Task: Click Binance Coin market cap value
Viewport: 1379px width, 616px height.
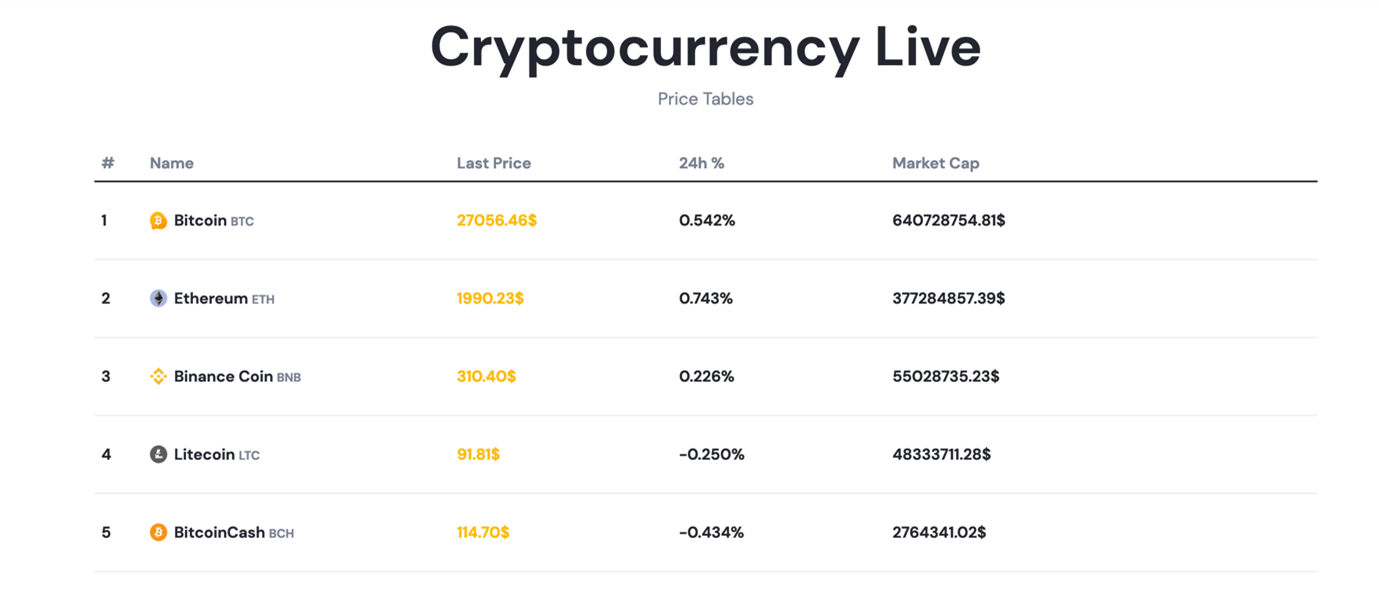Action: click(x=946, y=376)
